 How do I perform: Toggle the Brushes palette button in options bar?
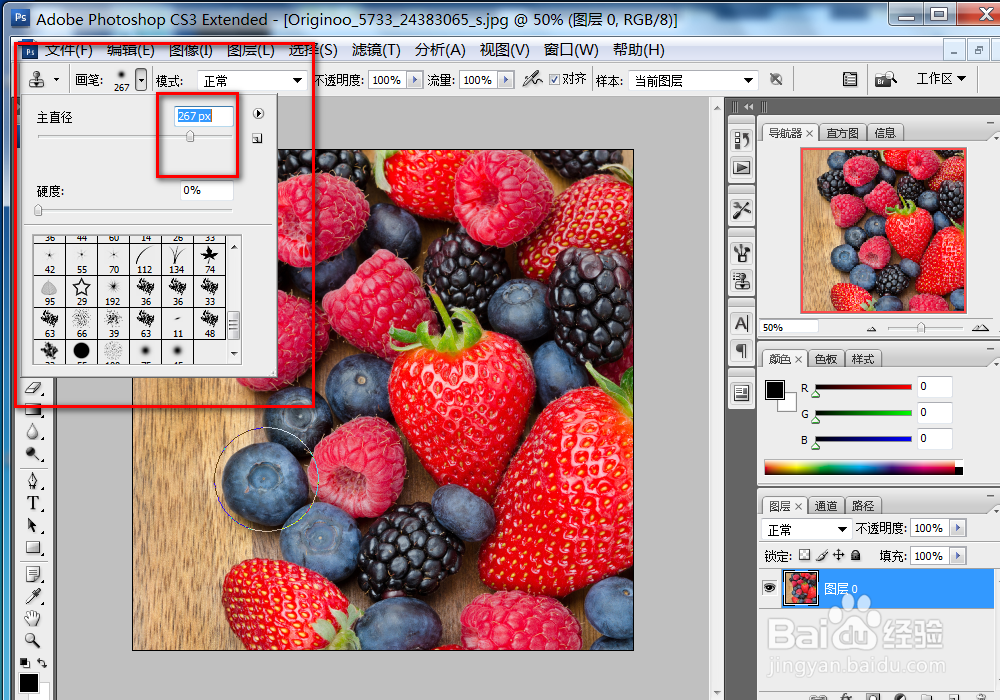pos(849,79)
